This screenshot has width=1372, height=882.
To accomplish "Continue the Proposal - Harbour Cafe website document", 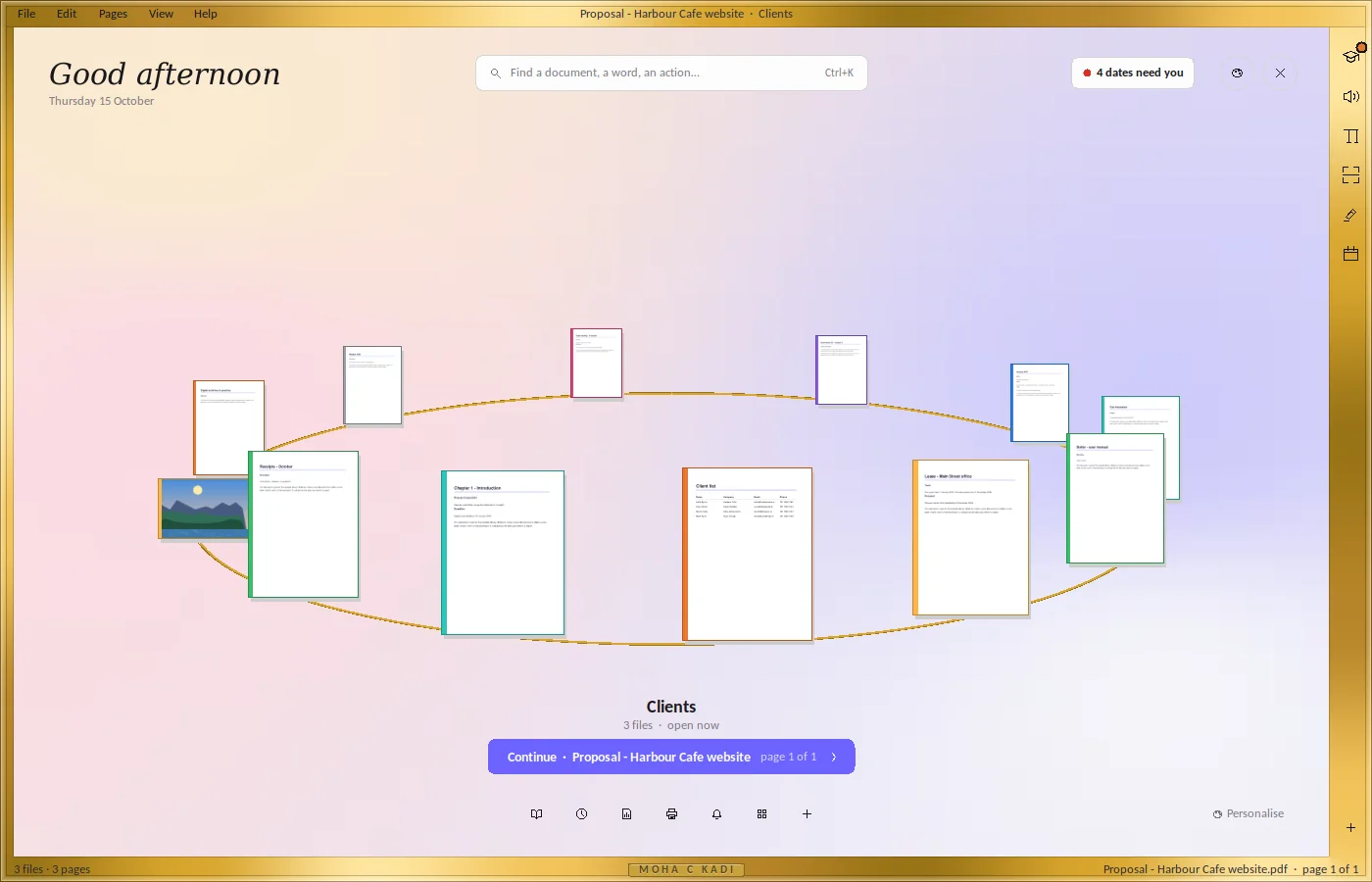I will 671,757.
